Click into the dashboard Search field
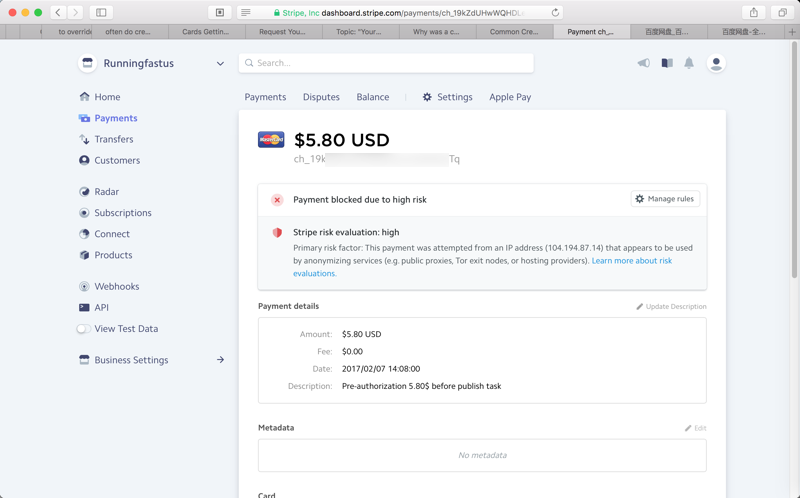 (x=386, y=63)
